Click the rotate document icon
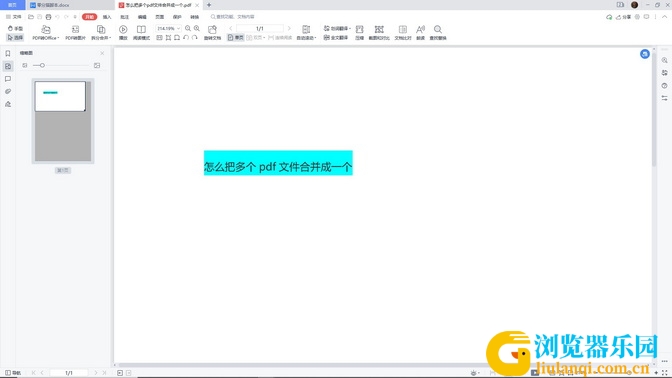The height and width of the screenshot is (378, 672). coord(212,33)
